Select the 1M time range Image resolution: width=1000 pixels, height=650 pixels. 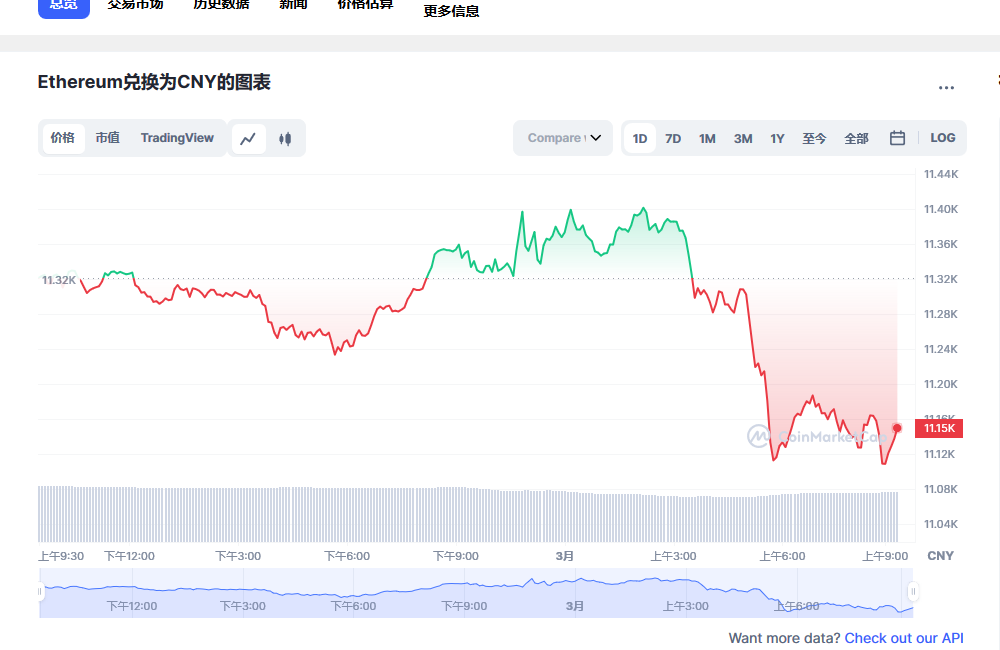point(707,138)
